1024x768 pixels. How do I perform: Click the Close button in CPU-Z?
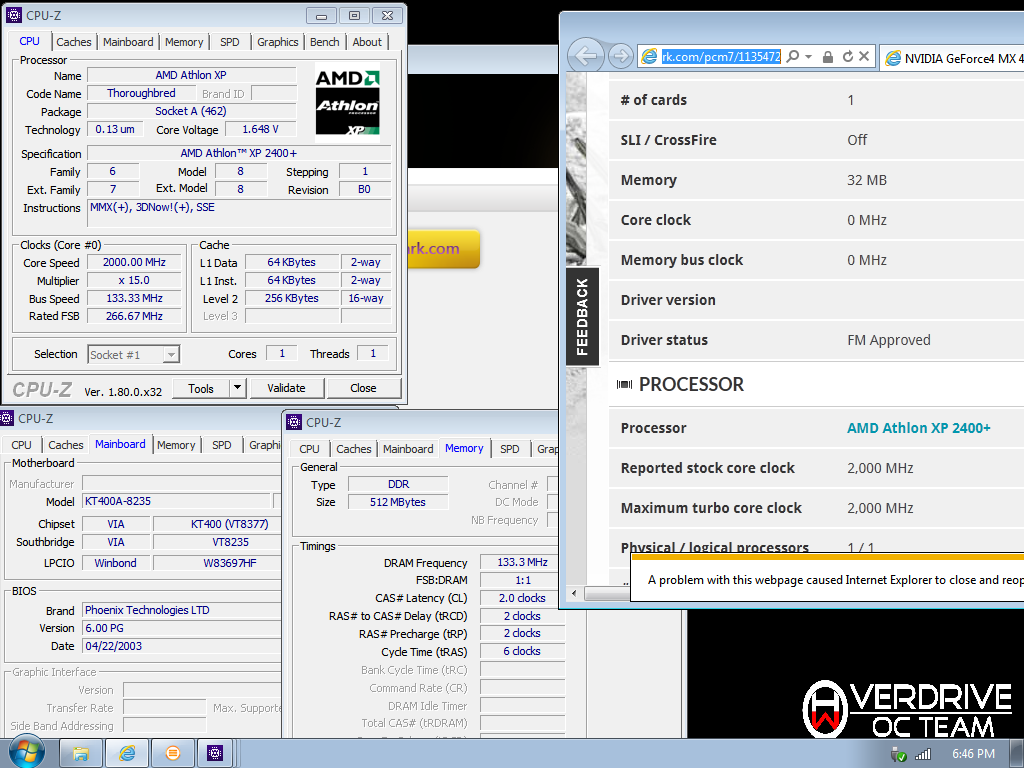click(363, 388)
